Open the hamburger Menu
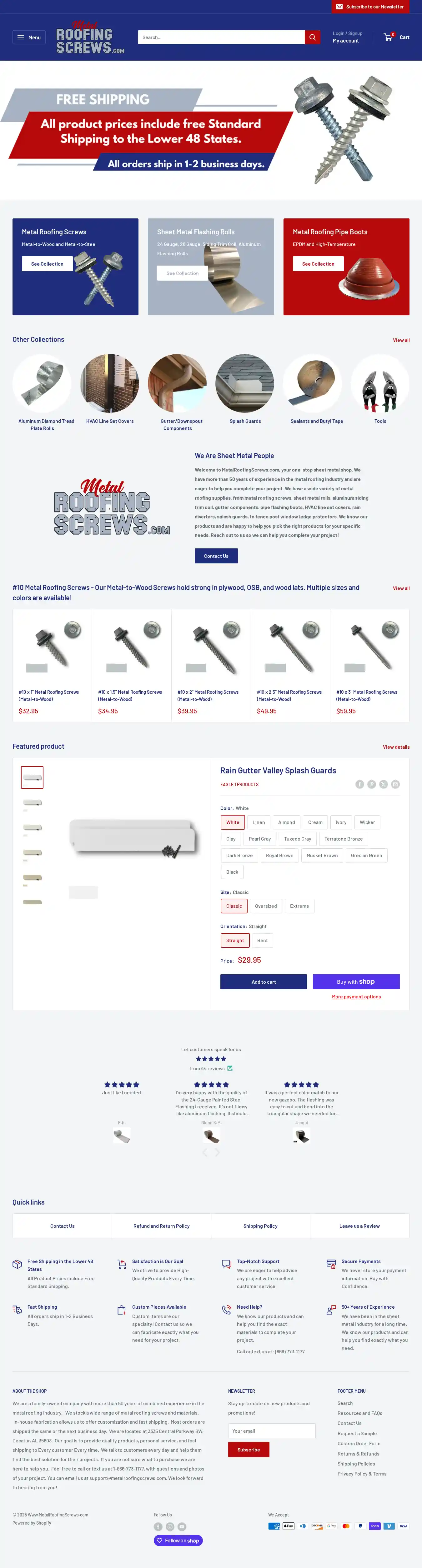Viewport: 422px width, 1568px height. (x=29, y=37)
